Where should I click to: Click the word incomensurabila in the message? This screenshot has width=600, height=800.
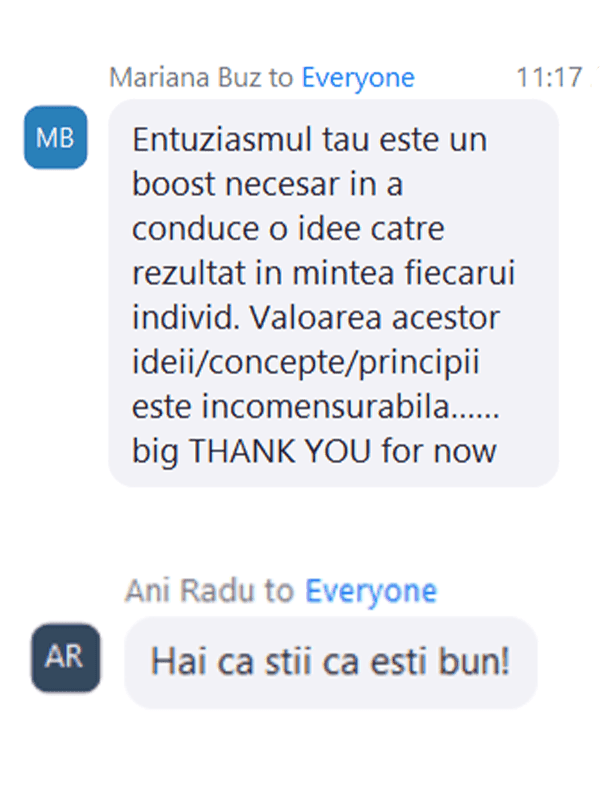tap(326, 407)
